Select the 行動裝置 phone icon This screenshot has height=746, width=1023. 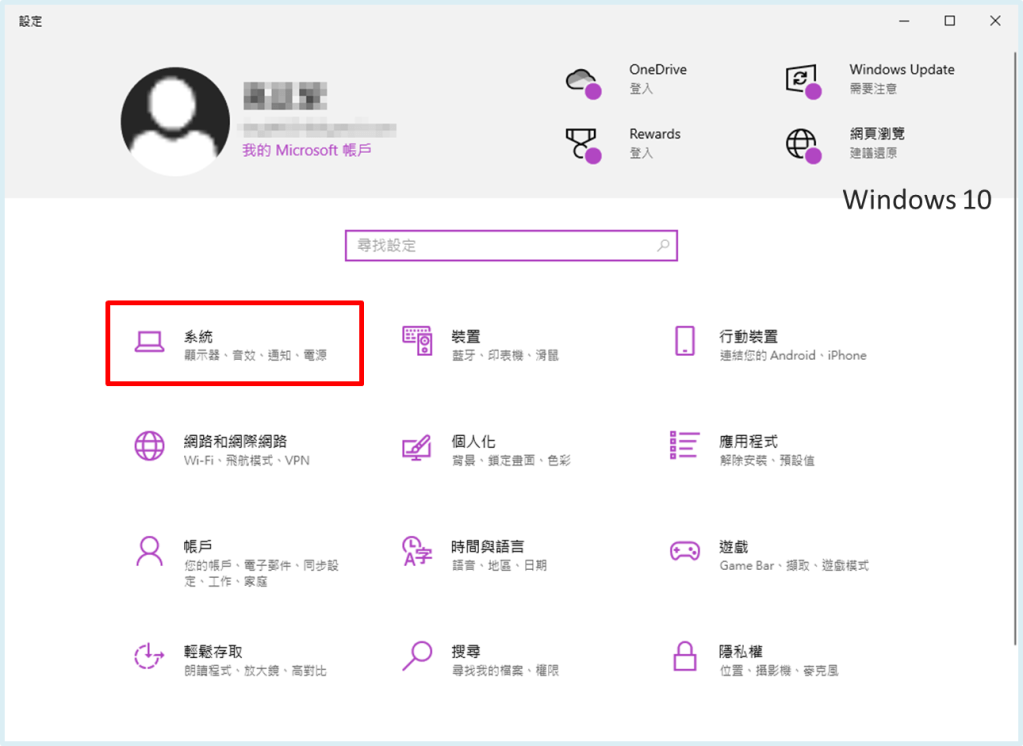(x=685, y=341)
